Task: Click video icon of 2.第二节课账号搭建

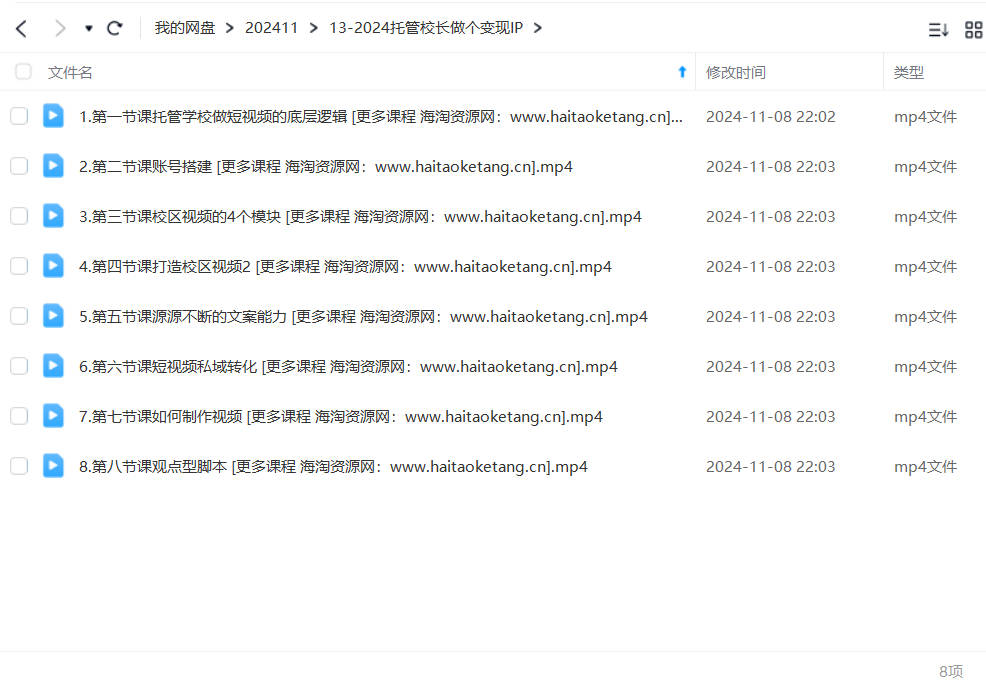Action: [53, 166]
